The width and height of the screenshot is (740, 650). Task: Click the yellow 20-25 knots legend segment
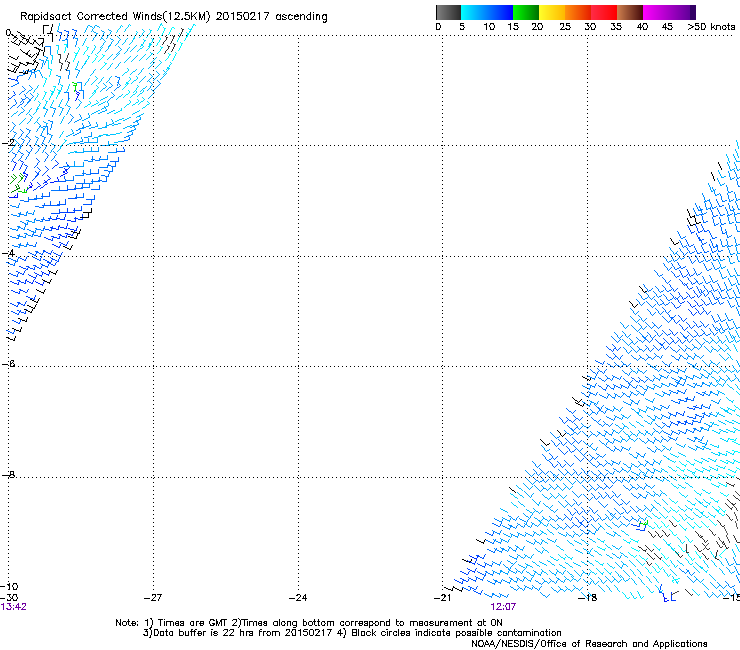pyautogui.click(x=552, y=12)
